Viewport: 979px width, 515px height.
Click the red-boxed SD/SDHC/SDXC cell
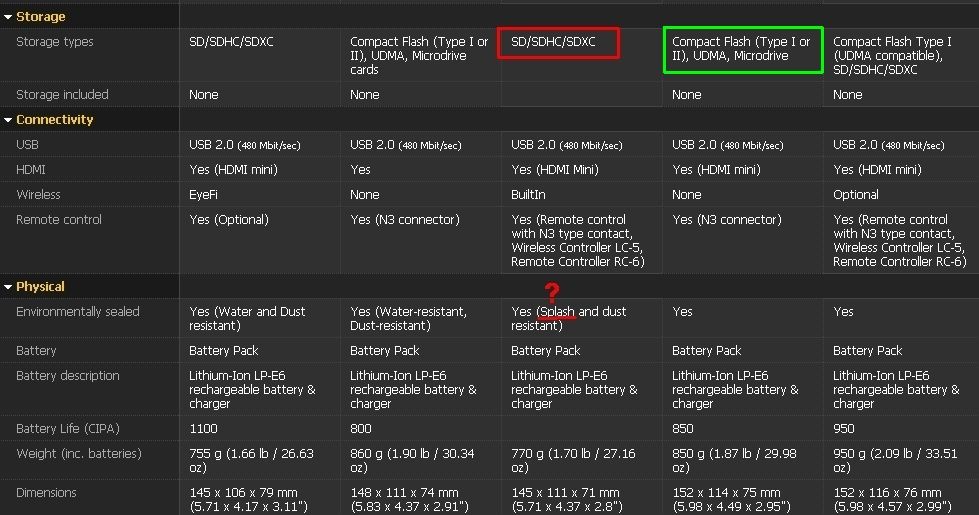[x=559, y=43]
